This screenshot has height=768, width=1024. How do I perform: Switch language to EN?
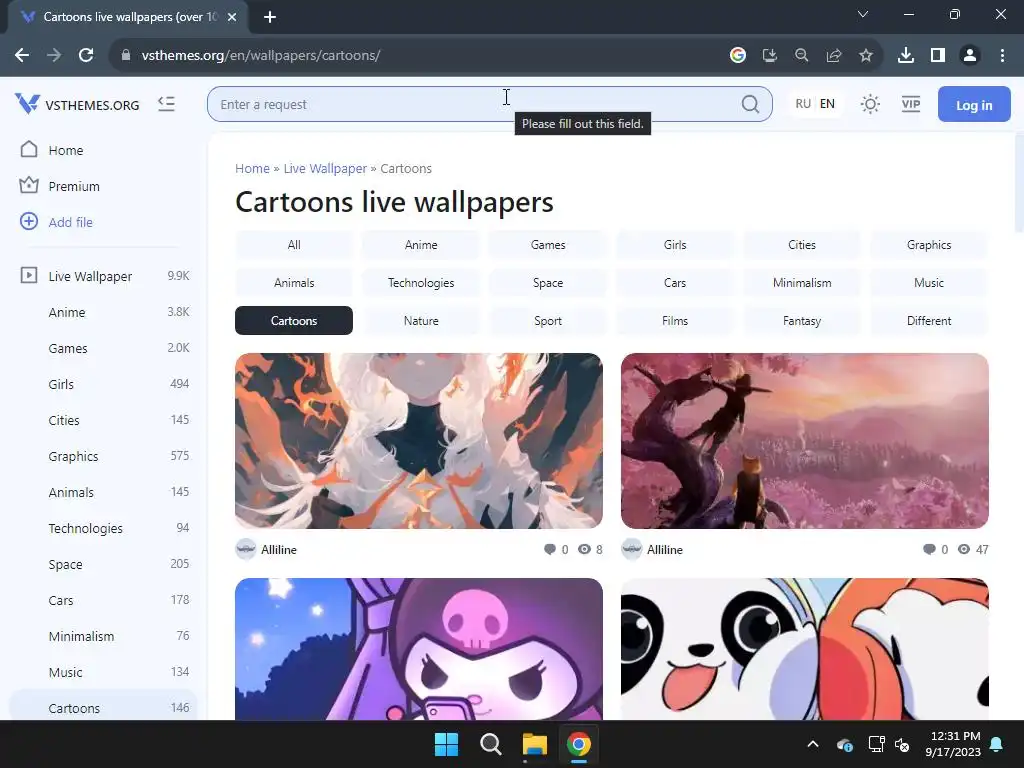click(827, 104)
